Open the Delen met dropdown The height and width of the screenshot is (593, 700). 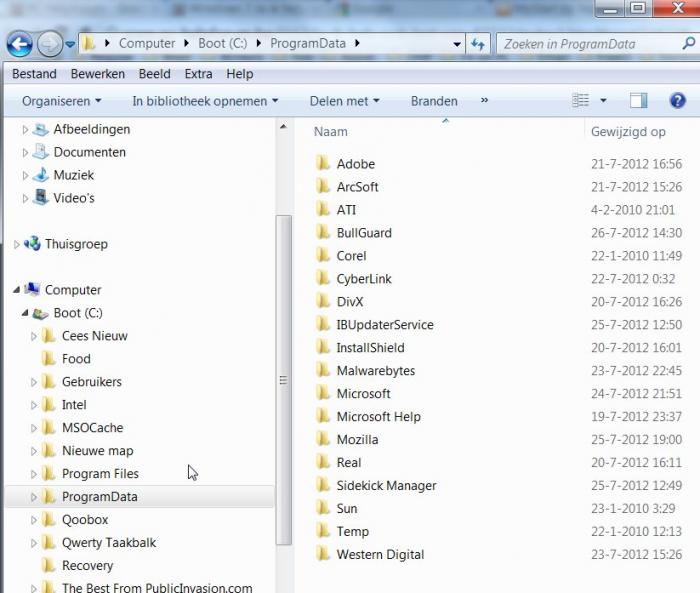344,101
